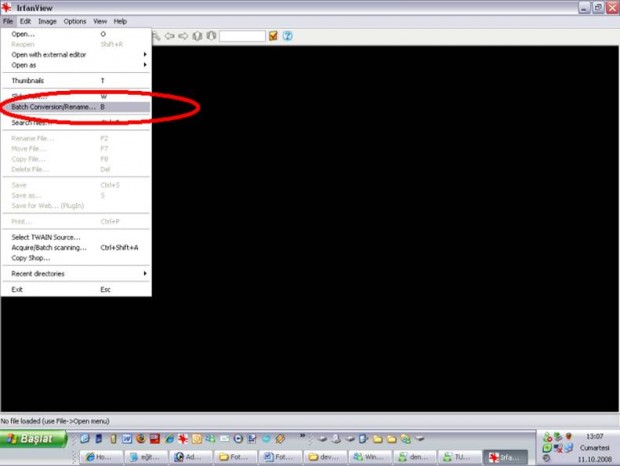Image resolution: width=620 pixels, height=466 pixels.
Task: Open the Options menu
Action: [x=75, y=21]
